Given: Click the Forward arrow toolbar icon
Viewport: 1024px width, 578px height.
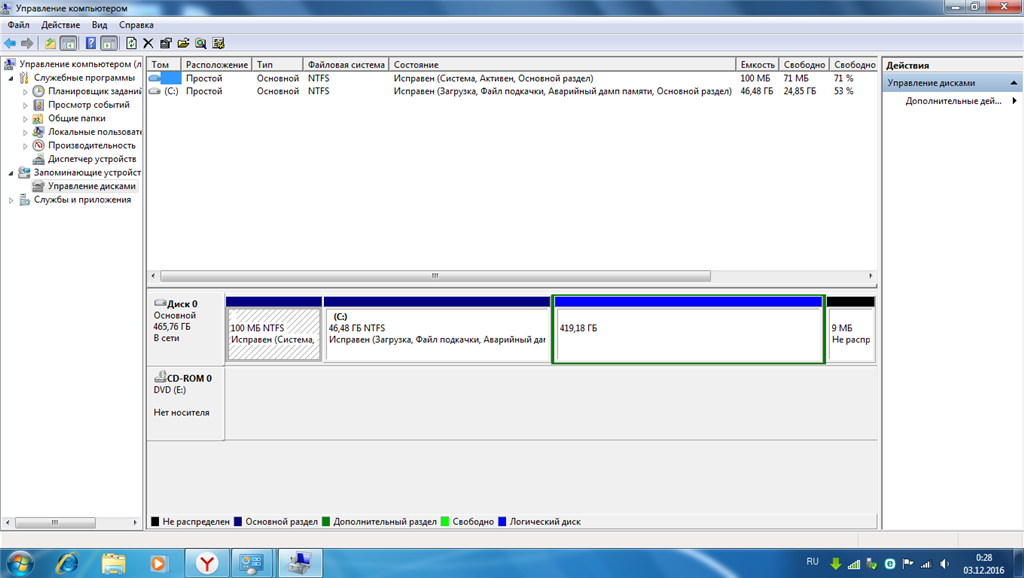Looking at the screenshot, I should click(x=27, y=44).
